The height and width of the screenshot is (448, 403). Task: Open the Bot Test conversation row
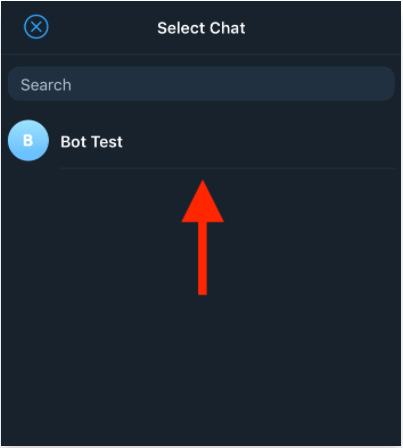pyautogui.click(x=201, y=141)
